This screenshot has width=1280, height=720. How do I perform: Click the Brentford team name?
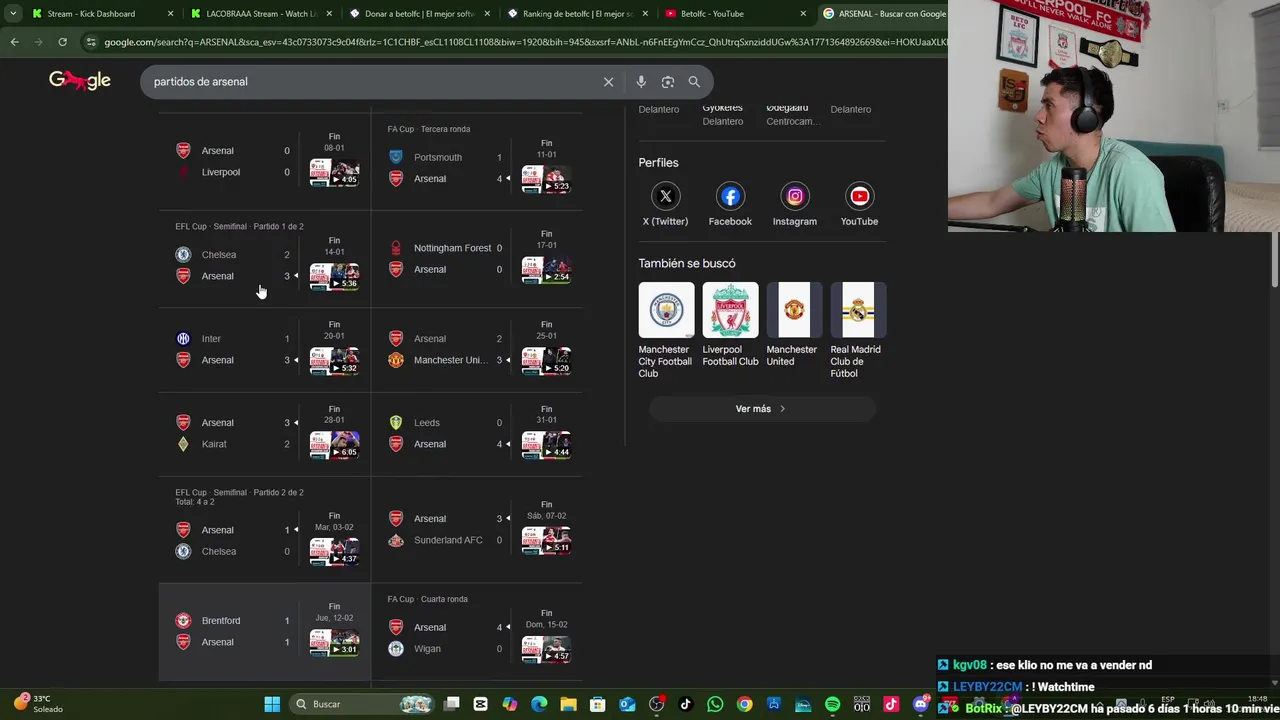point(221,621)
